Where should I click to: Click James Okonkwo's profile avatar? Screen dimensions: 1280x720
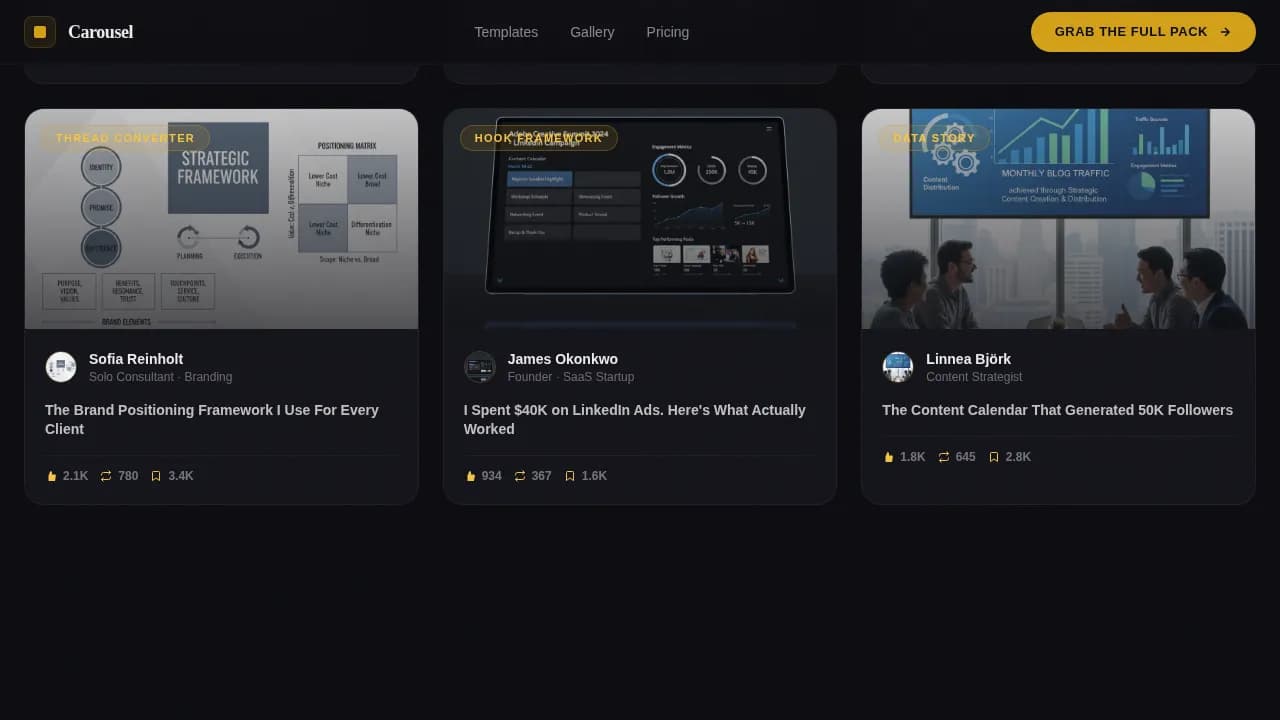[x=479, y=367]
